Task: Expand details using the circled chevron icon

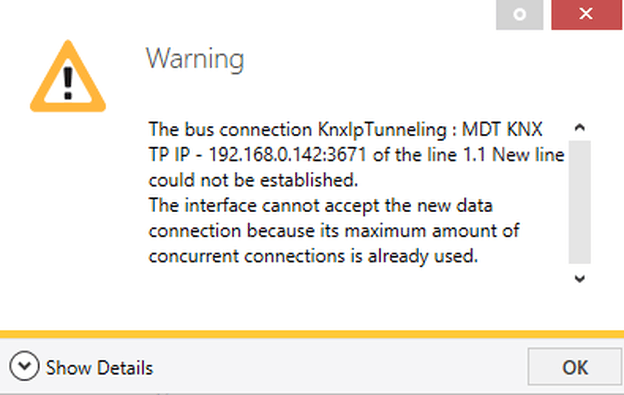Action: (24, 366)
